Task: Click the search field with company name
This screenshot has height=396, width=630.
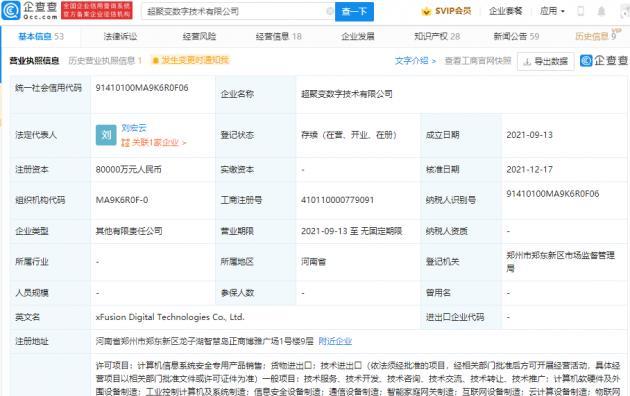Action: [238, 11]
